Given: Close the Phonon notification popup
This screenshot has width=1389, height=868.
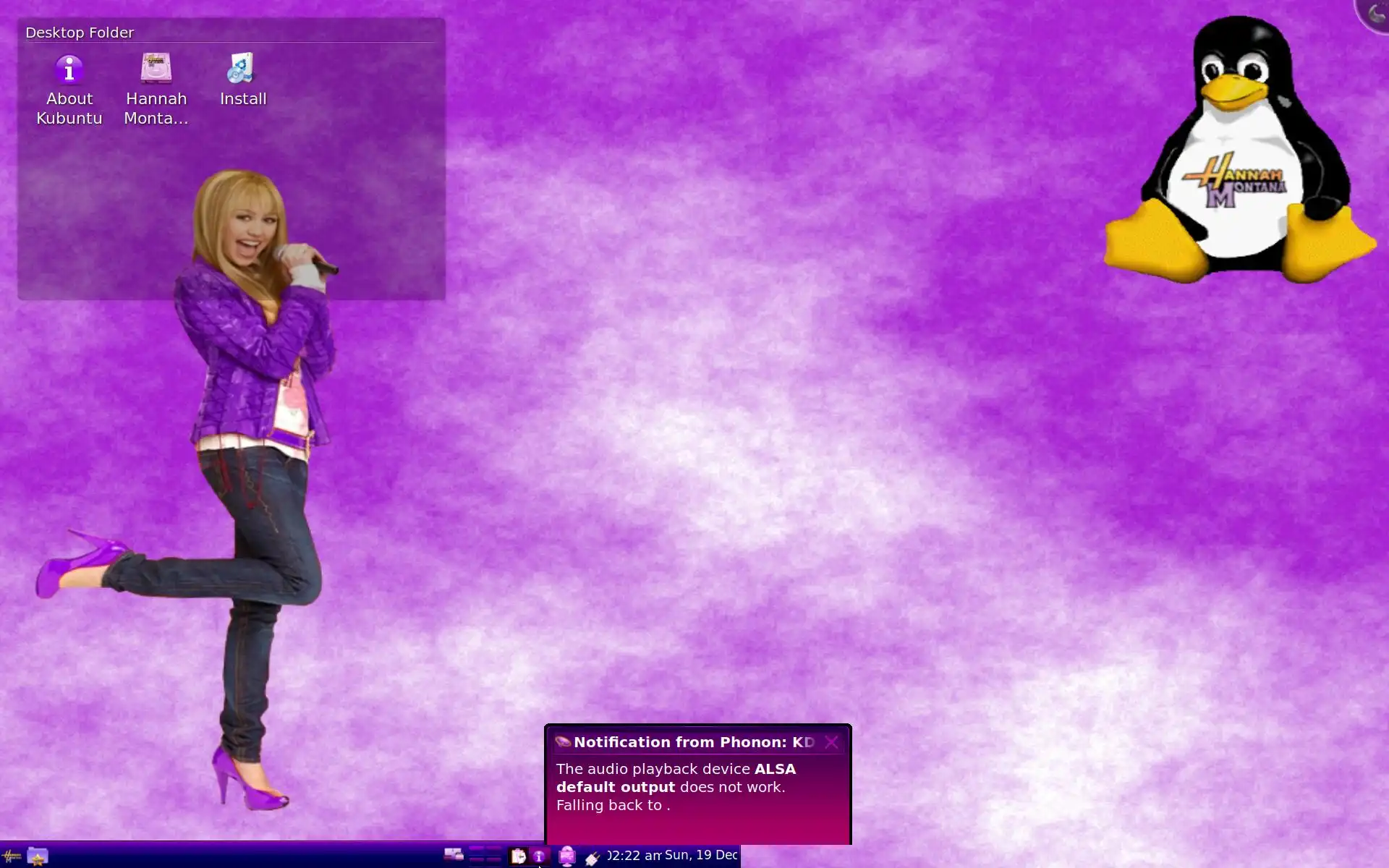Looking at the screenshot, I should point(831,742).
